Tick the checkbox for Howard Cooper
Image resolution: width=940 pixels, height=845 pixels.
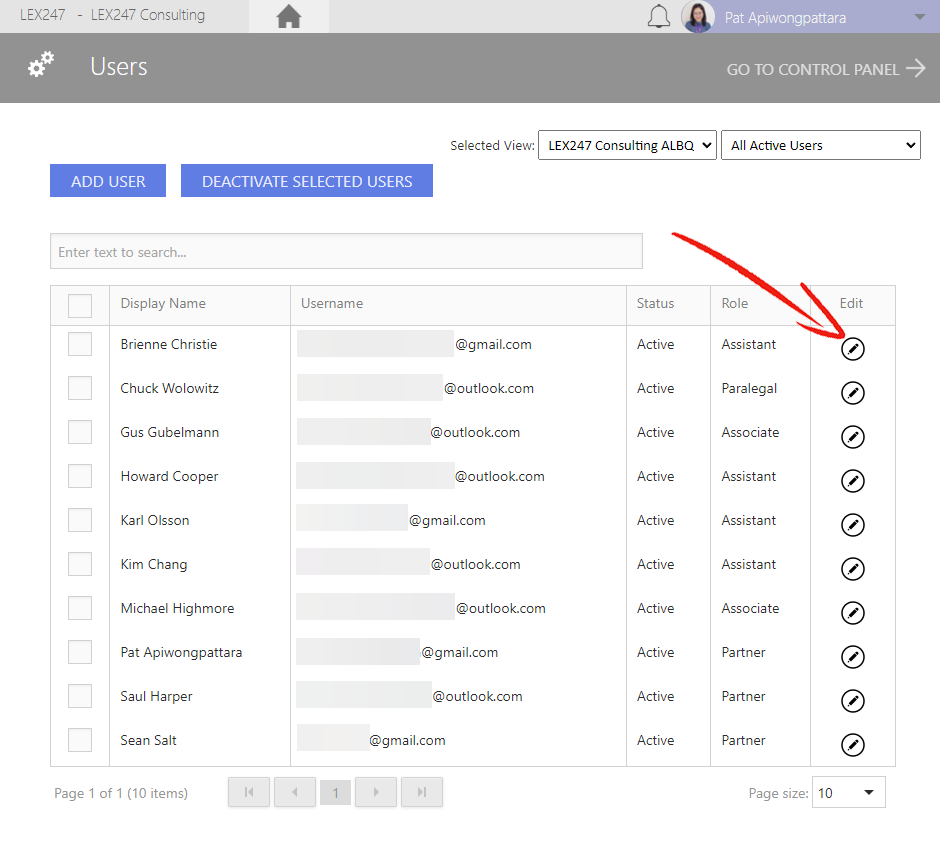tap(80, 476)
